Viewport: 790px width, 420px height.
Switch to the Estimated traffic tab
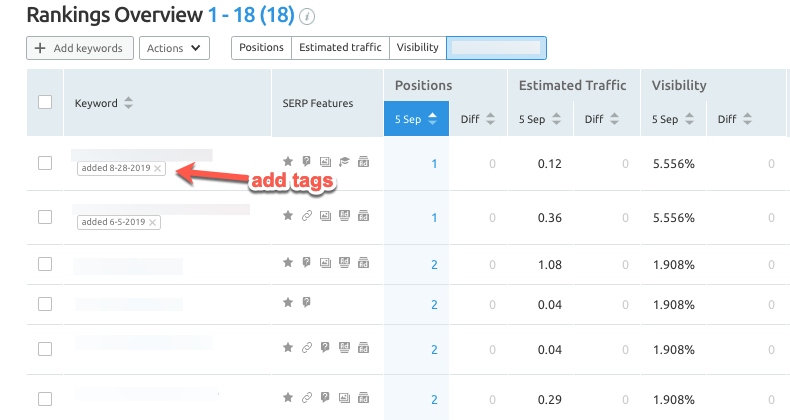pyautogui.click(x=340, y=48)
